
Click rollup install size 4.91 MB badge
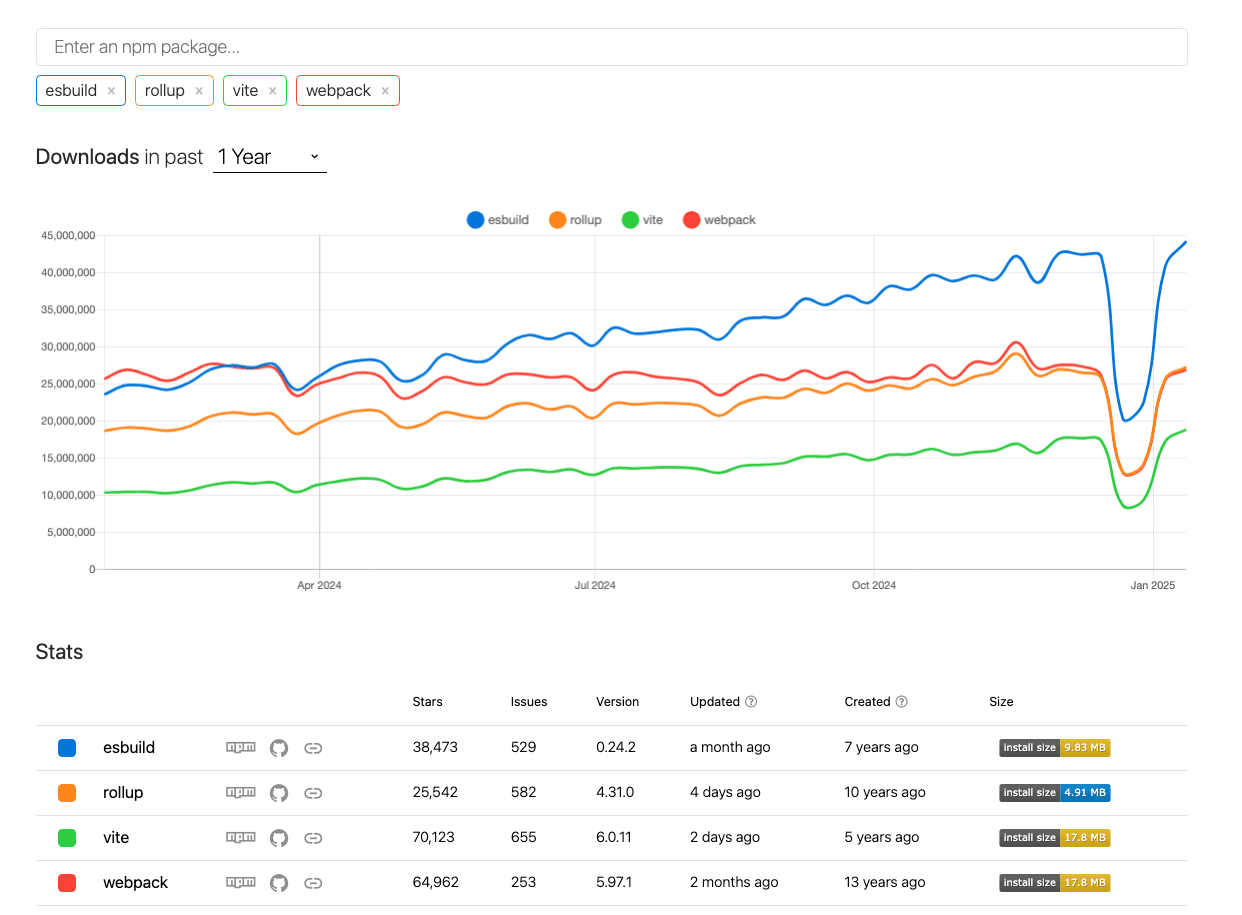pos(1055,792)
